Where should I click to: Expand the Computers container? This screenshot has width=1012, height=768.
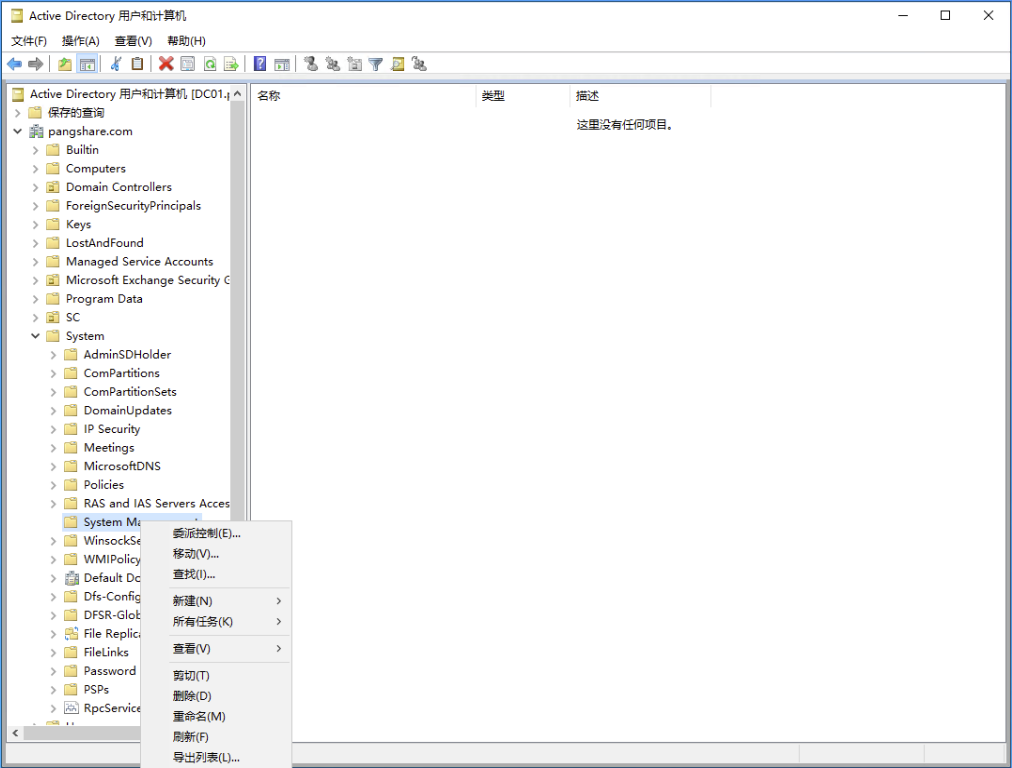click(35, 168)
